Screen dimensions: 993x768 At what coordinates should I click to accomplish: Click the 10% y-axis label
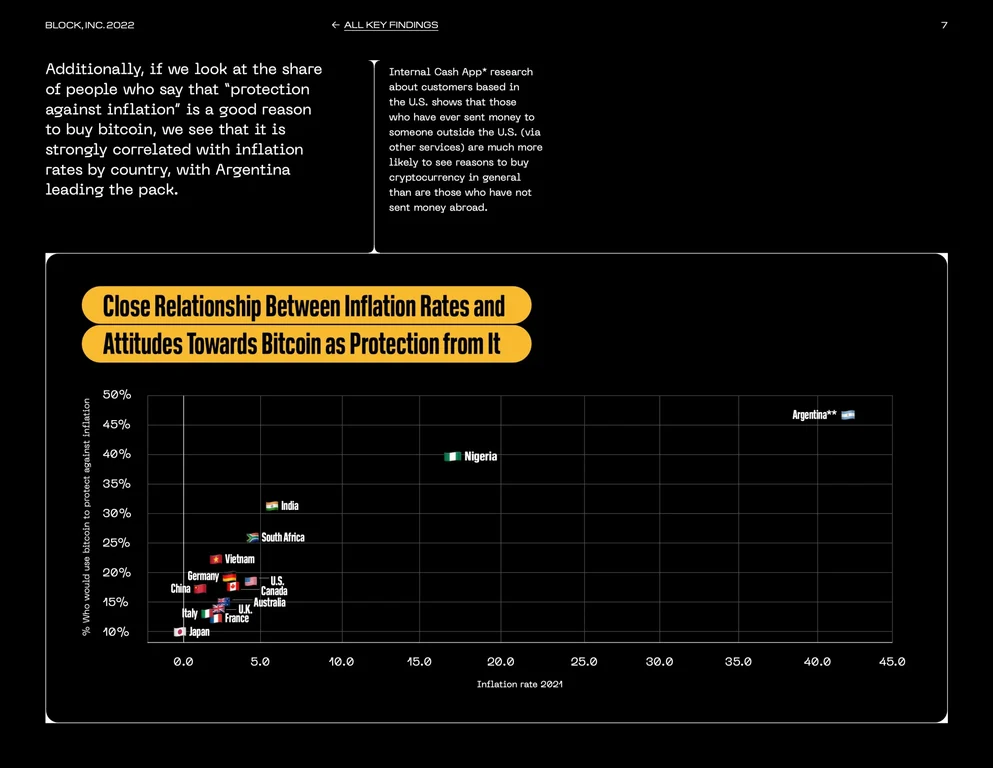(116, 632)
